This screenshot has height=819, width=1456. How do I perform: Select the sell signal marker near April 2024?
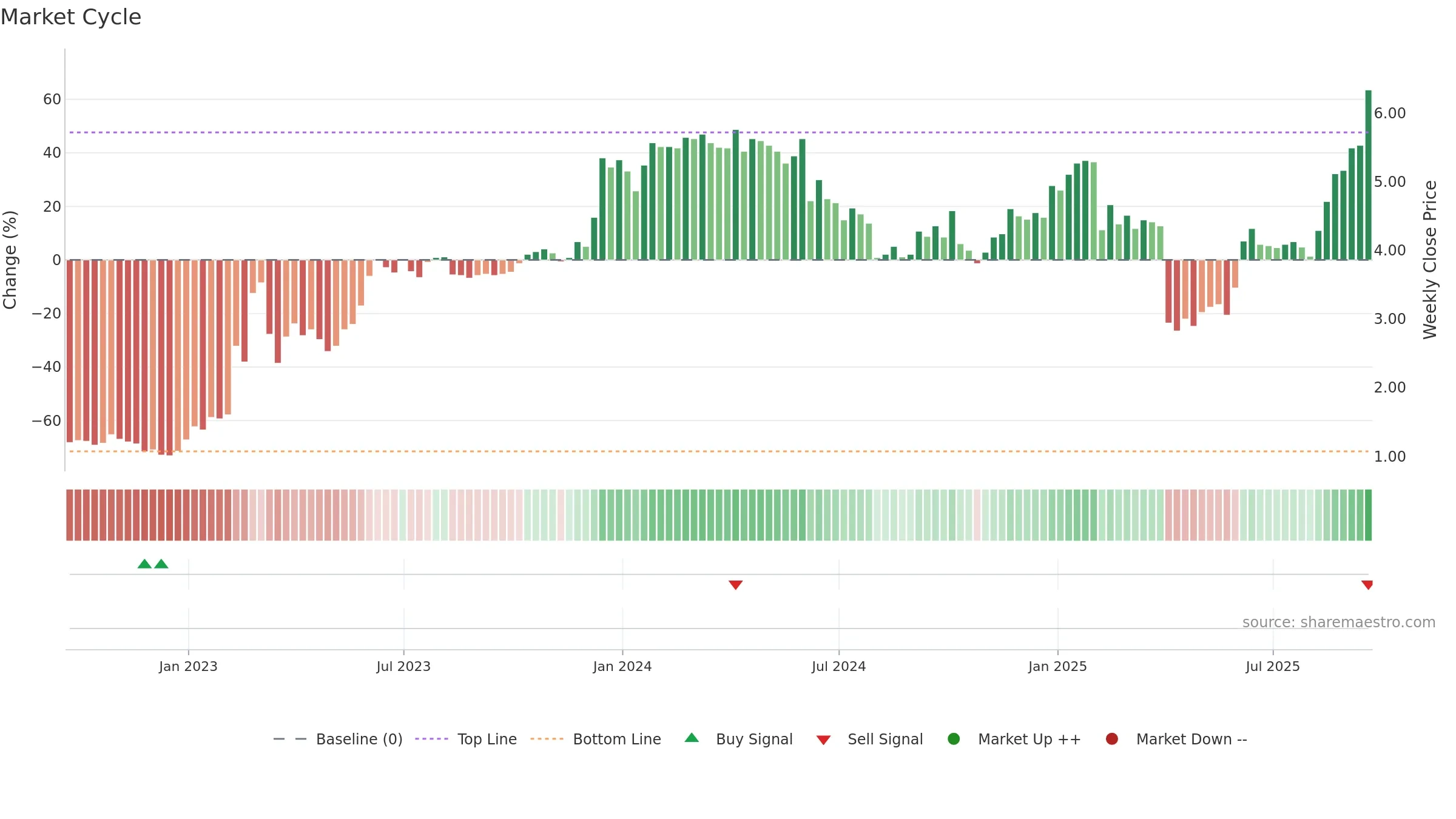click(x=735, y=585)
